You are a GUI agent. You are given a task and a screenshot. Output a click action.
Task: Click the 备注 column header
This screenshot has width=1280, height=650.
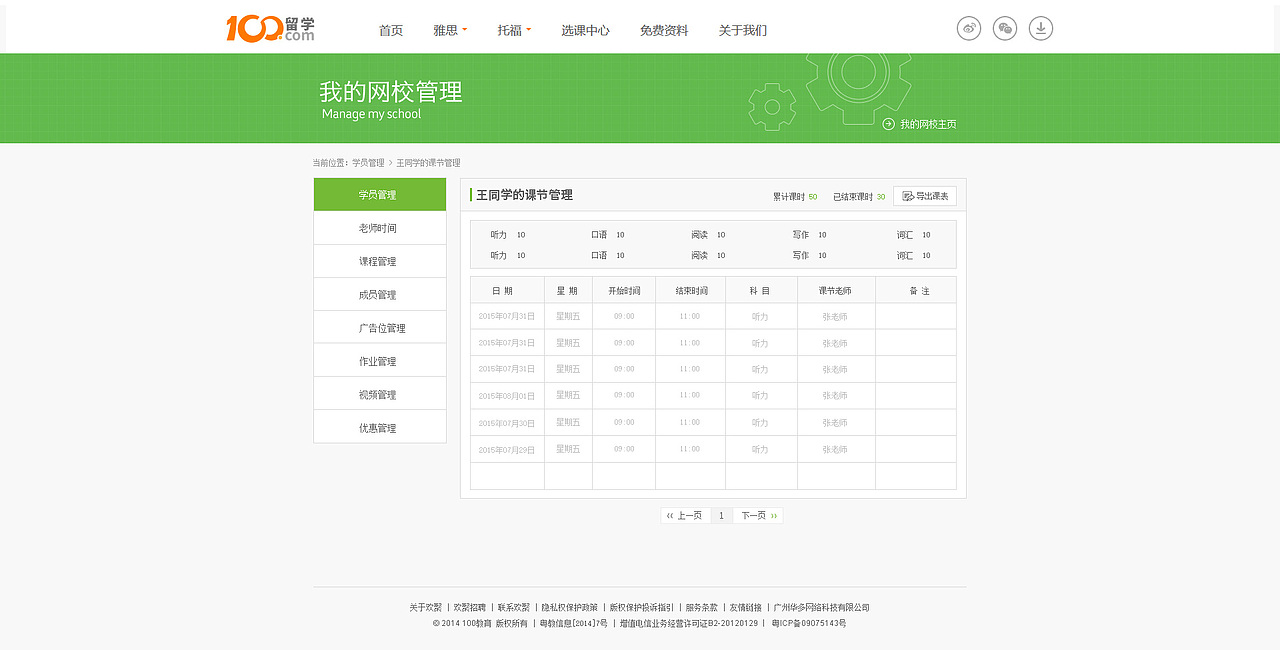pyautogui.click(x=916, y=290)
